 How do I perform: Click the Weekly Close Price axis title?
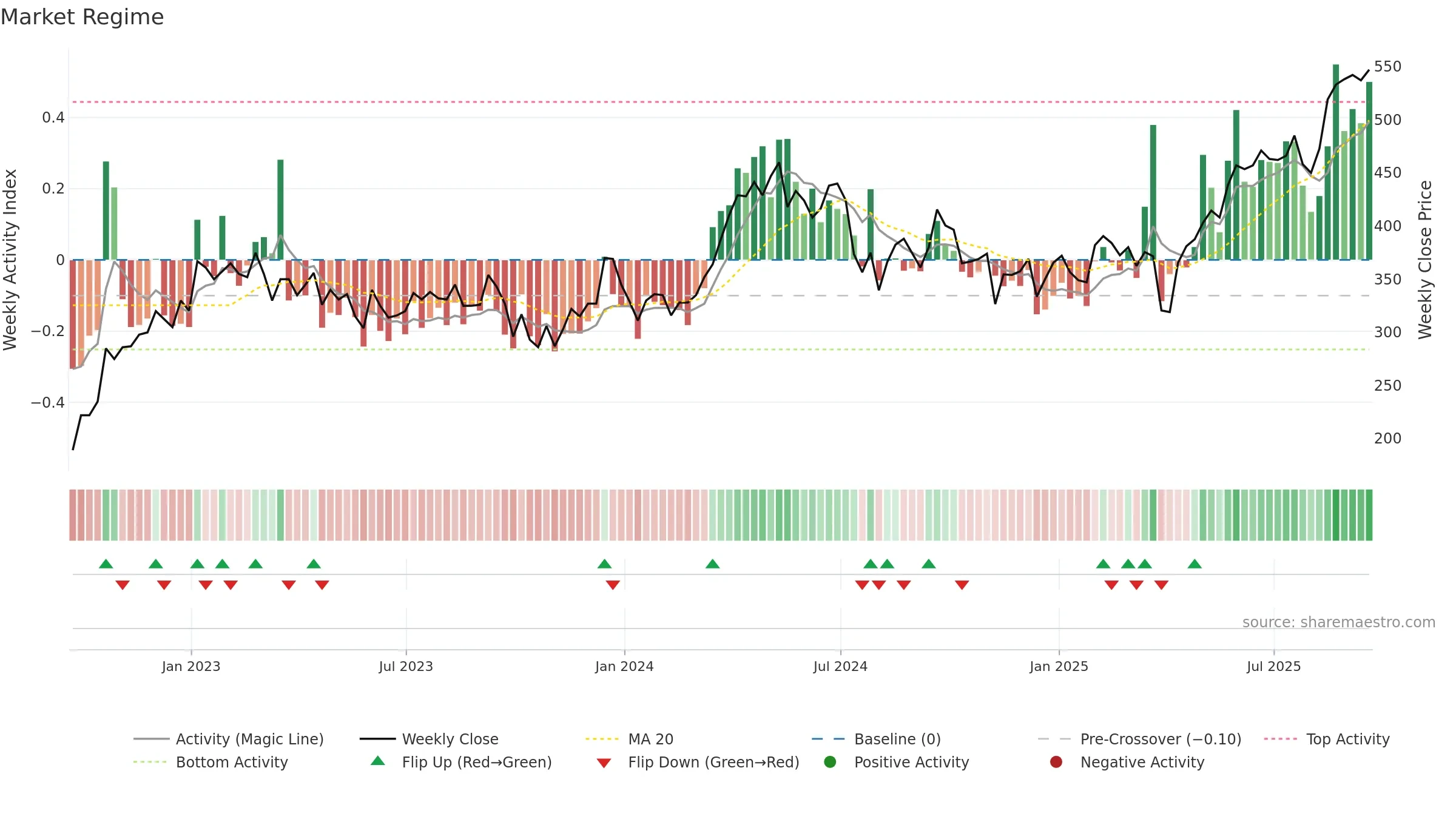pos(1425,260)
